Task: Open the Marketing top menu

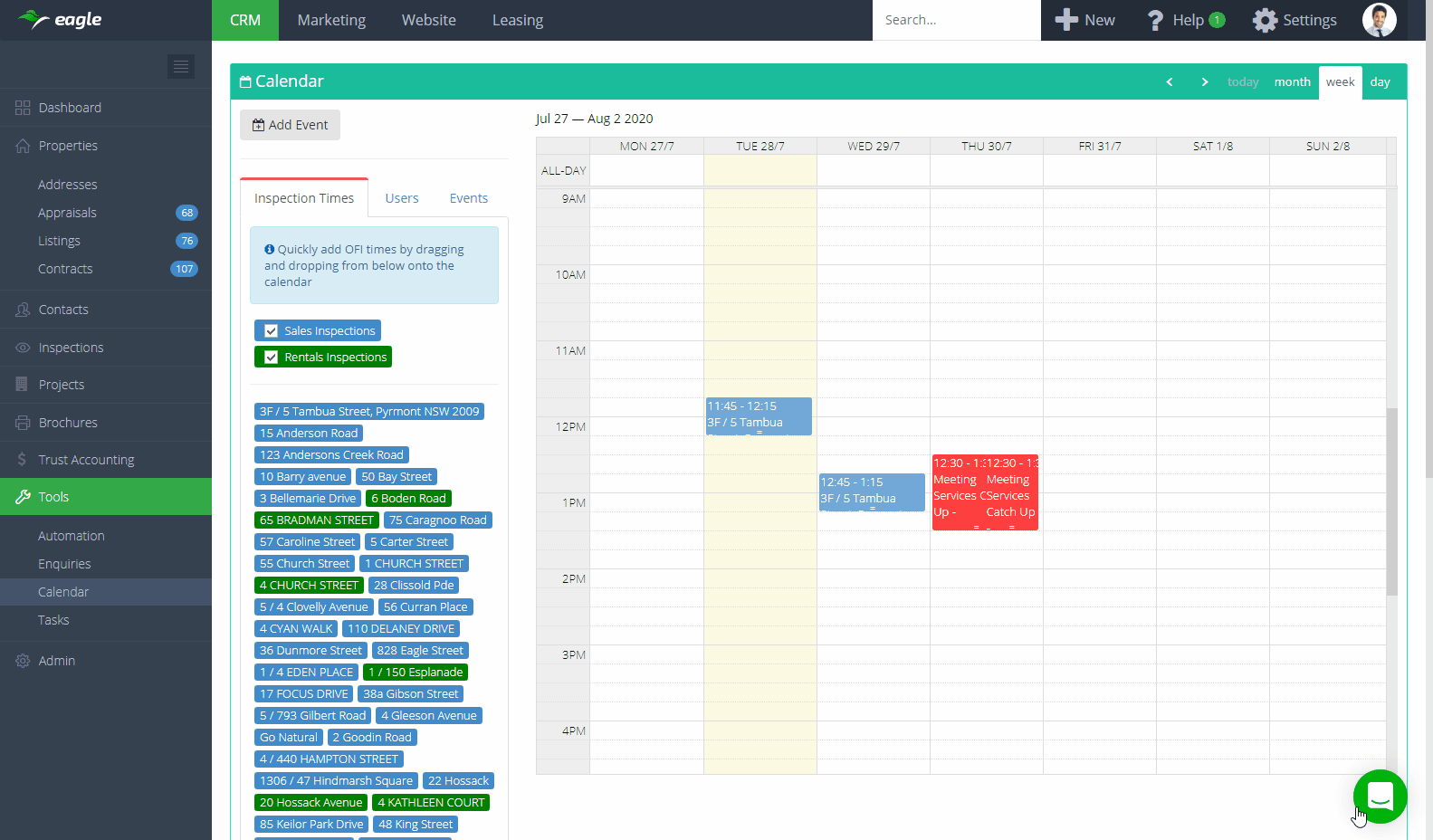Action: 331,20
